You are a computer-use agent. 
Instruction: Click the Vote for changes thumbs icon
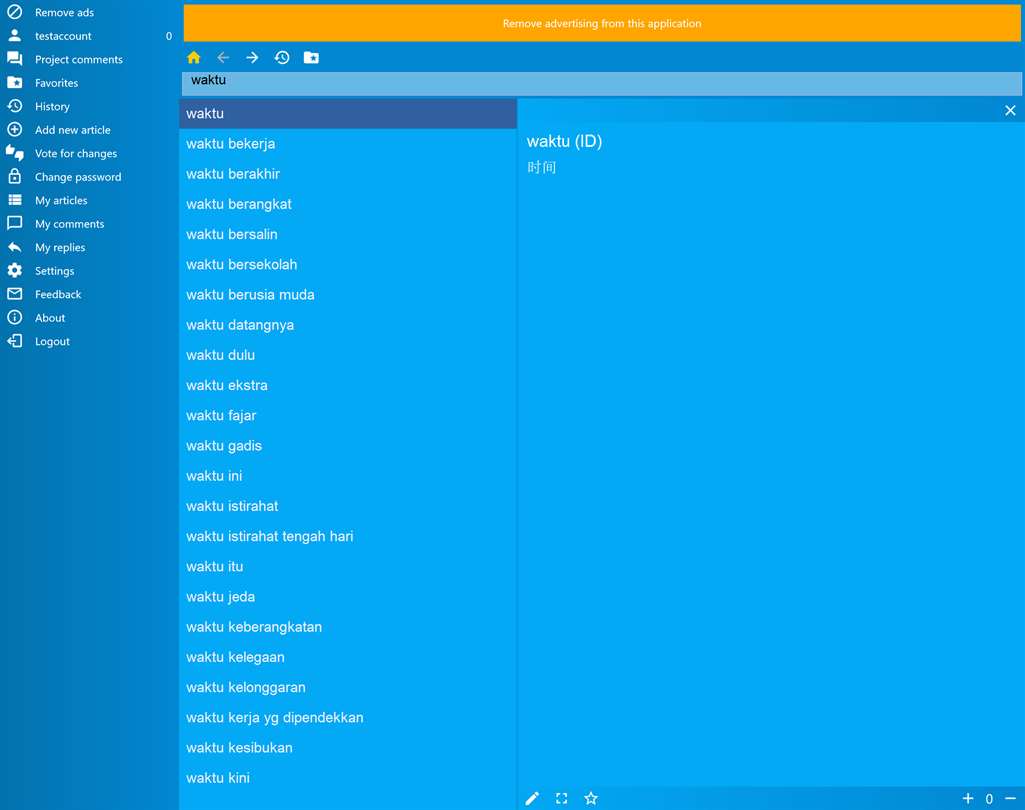[14, 153]
